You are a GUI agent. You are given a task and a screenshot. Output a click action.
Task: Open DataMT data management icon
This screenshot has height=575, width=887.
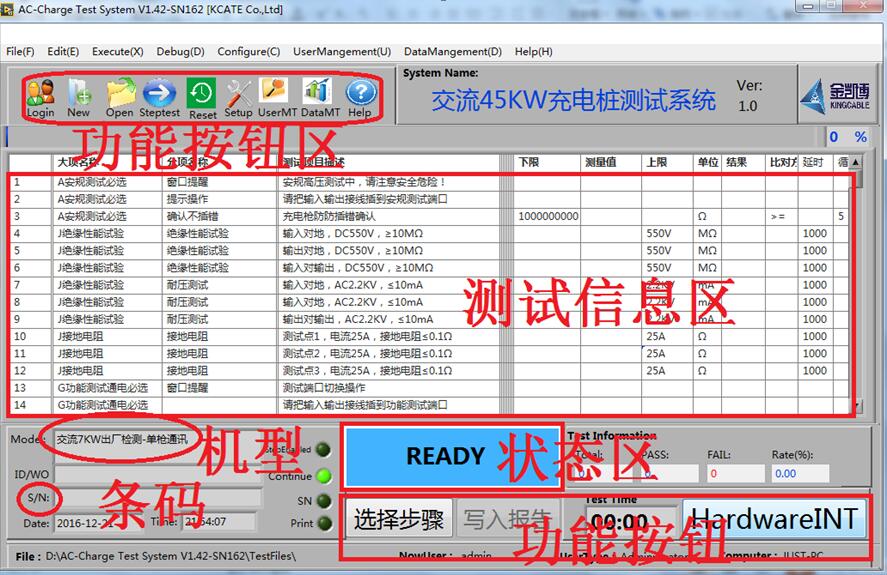point(320,95)
